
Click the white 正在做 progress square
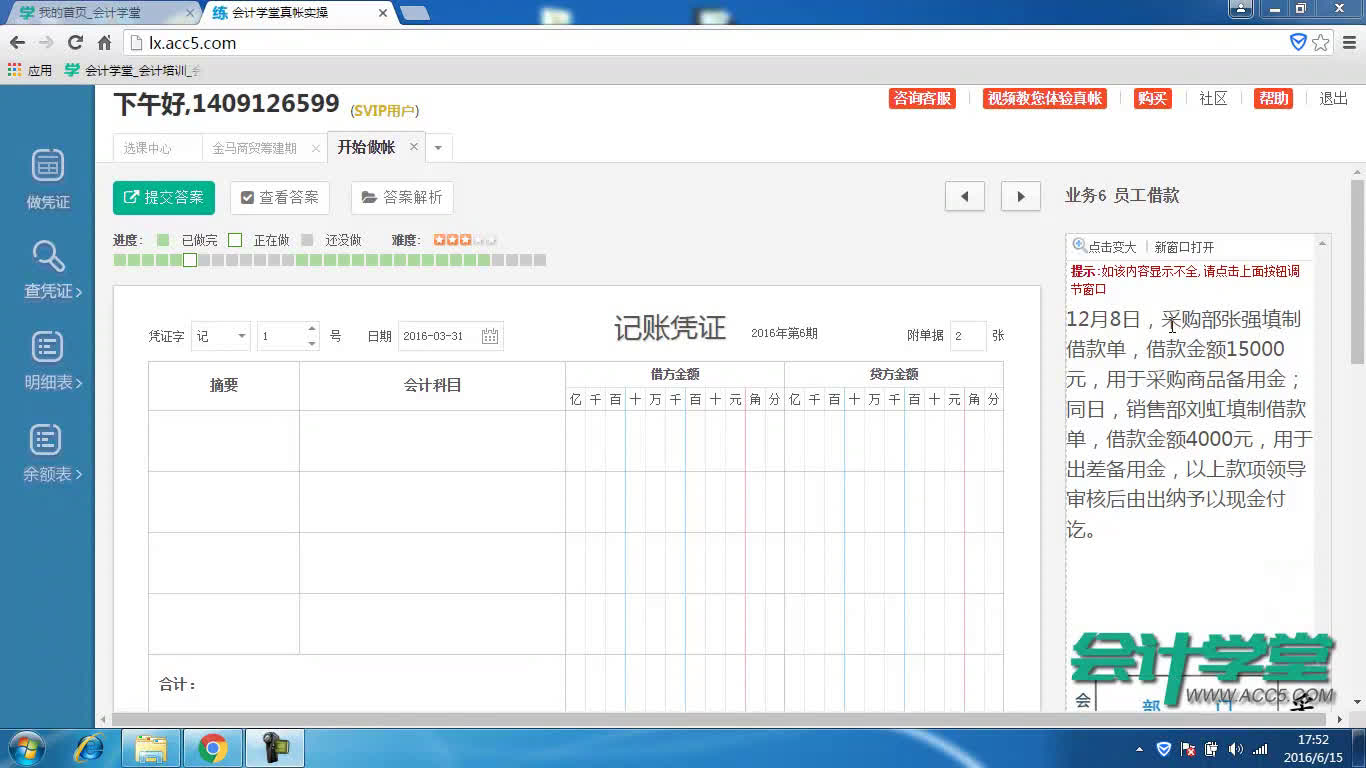[189, 259]
